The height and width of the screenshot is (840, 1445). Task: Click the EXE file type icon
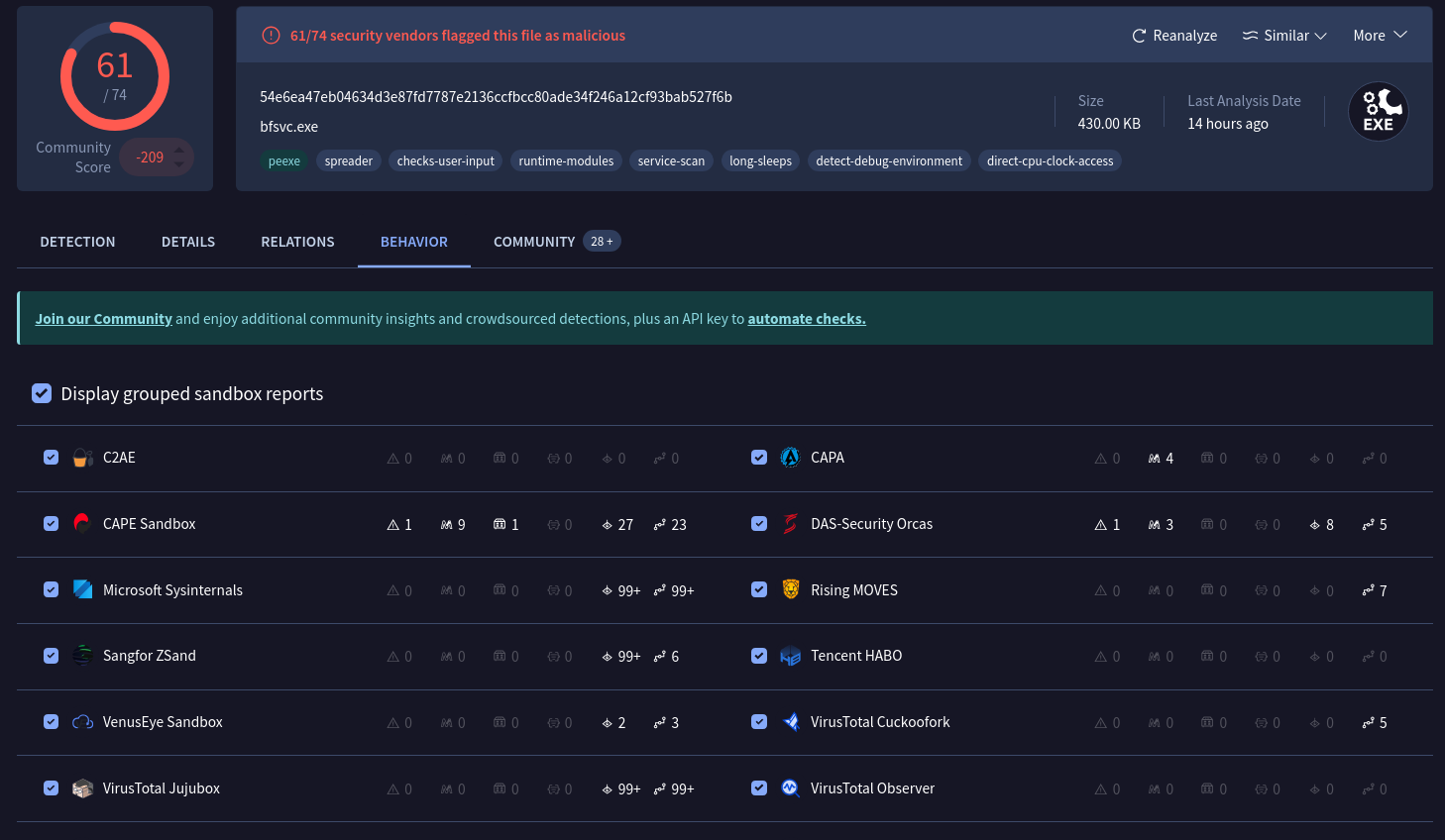point(1379,111)
